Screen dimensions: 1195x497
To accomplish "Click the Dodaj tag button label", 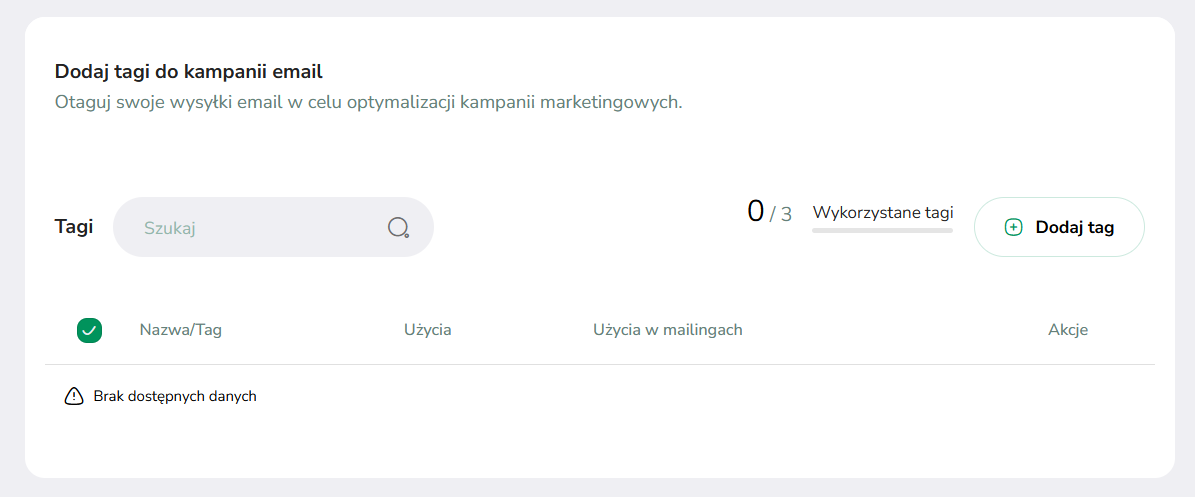I will [1075, 227].
